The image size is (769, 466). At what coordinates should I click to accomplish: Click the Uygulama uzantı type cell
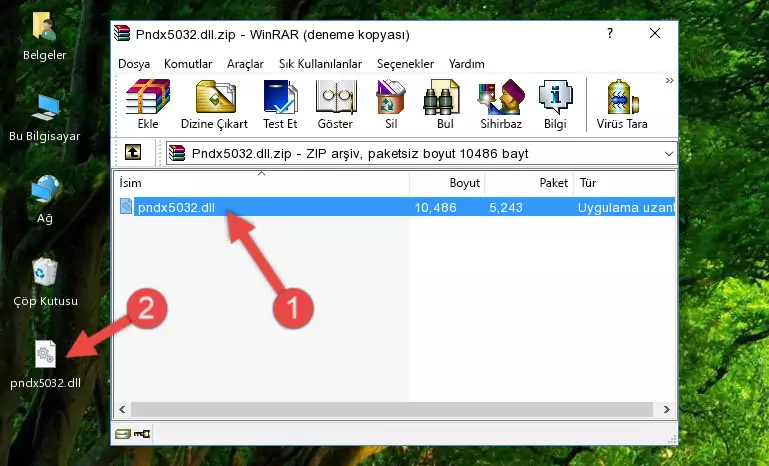coord(626,207)
